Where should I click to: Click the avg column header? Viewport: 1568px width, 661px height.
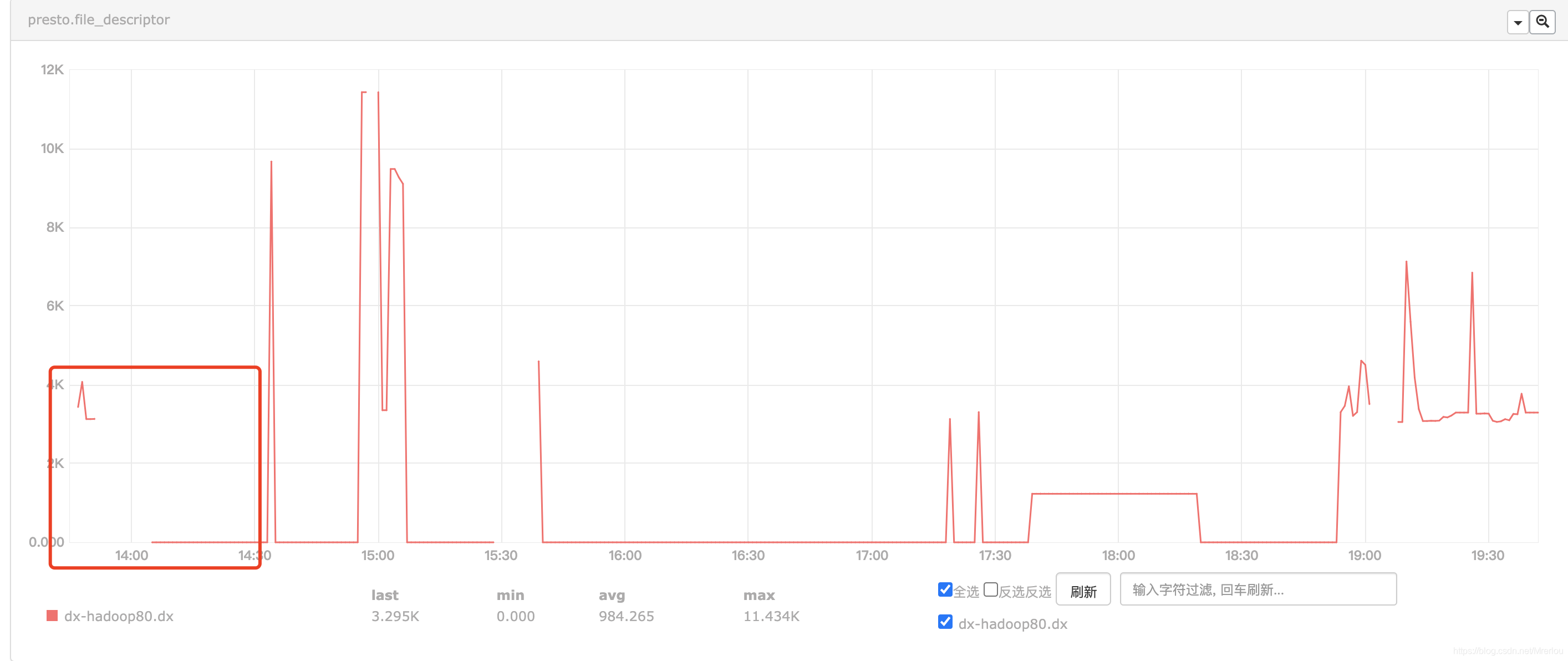[611, 594]
